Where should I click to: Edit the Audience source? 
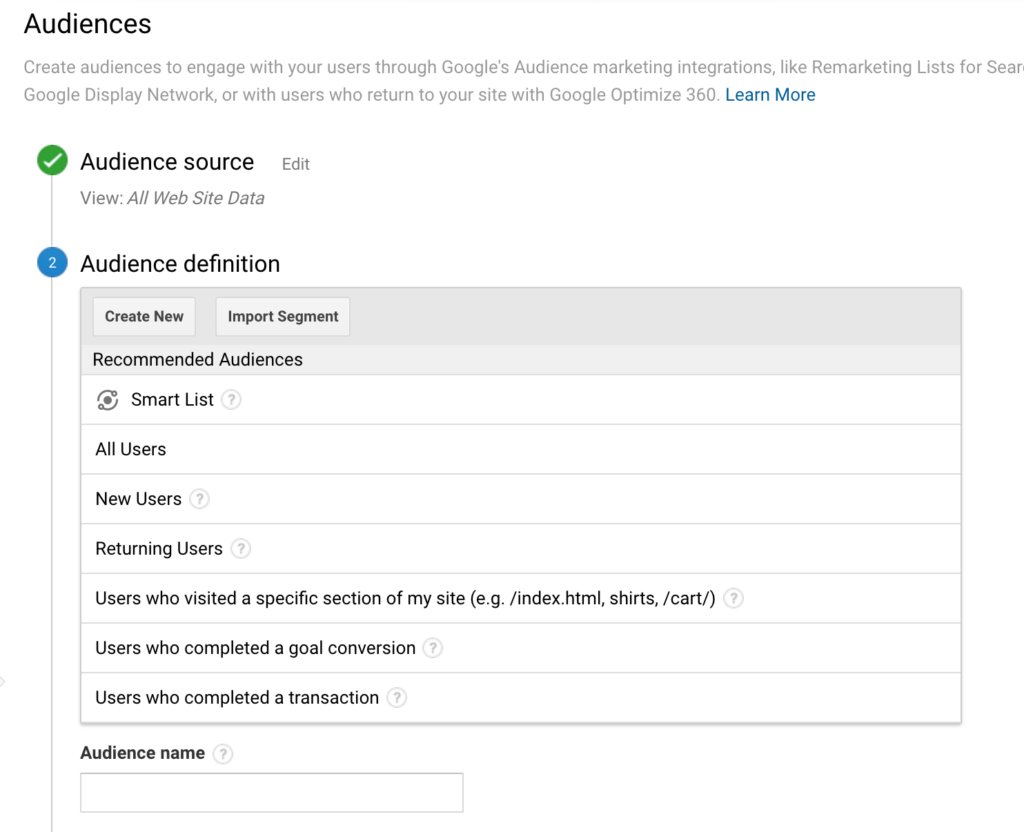coord(295,164)
